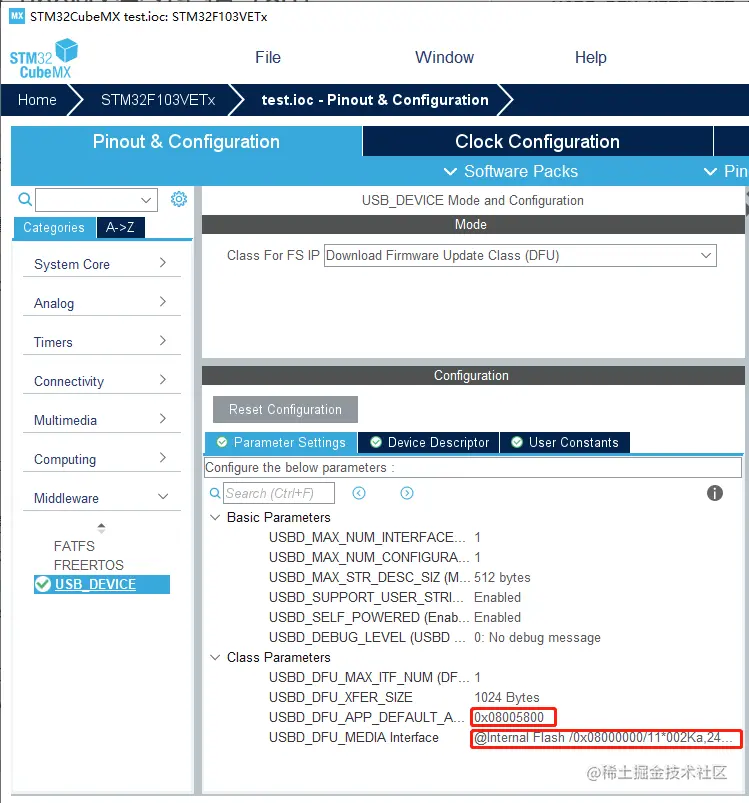Click the small scroll arrow above FATFS

[101, 528]
